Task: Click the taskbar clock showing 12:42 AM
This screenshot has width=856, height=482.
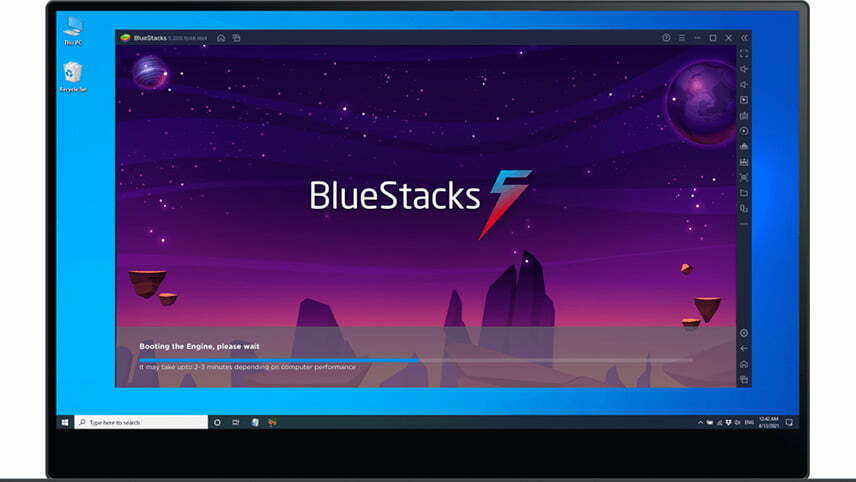Action: [769, 423]
